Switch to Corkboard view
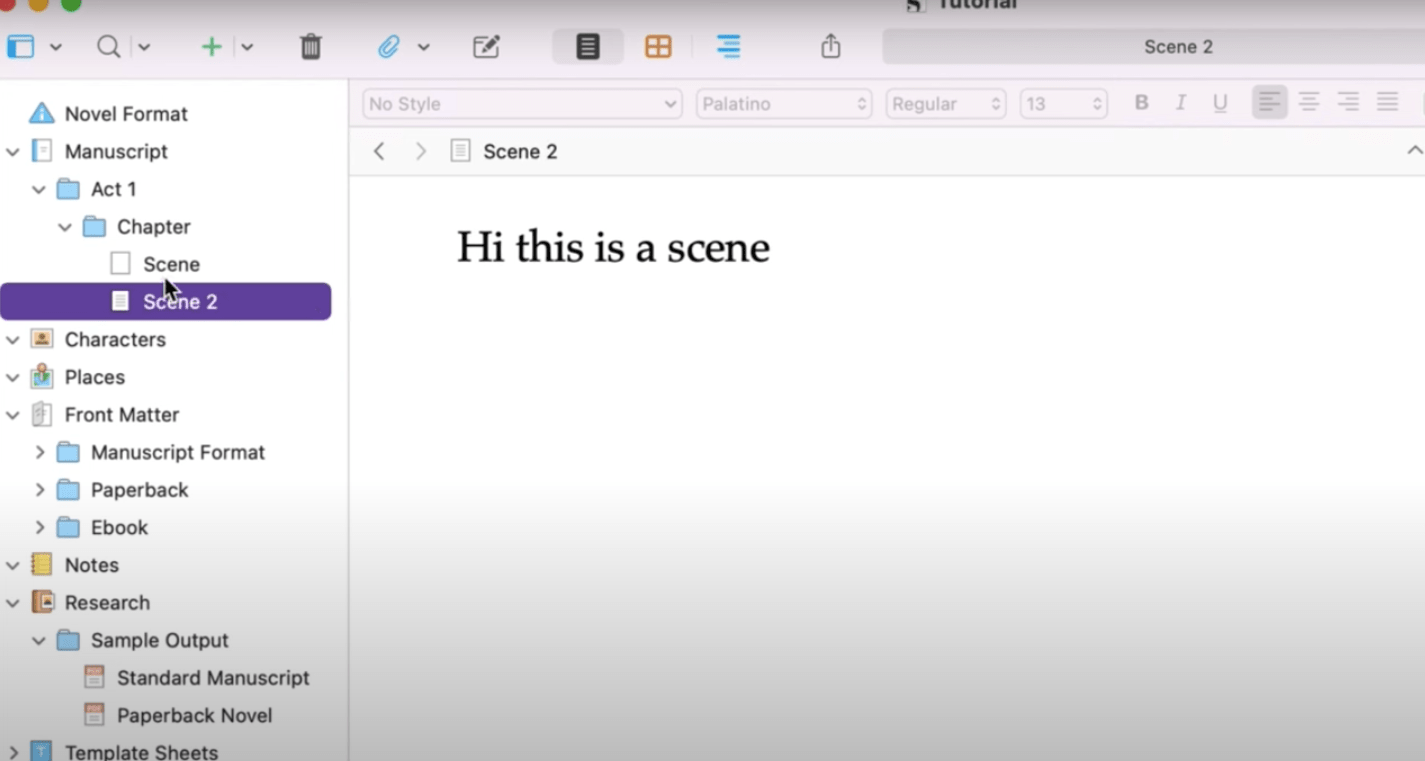The image size is (1425, 761). point(657,46)
